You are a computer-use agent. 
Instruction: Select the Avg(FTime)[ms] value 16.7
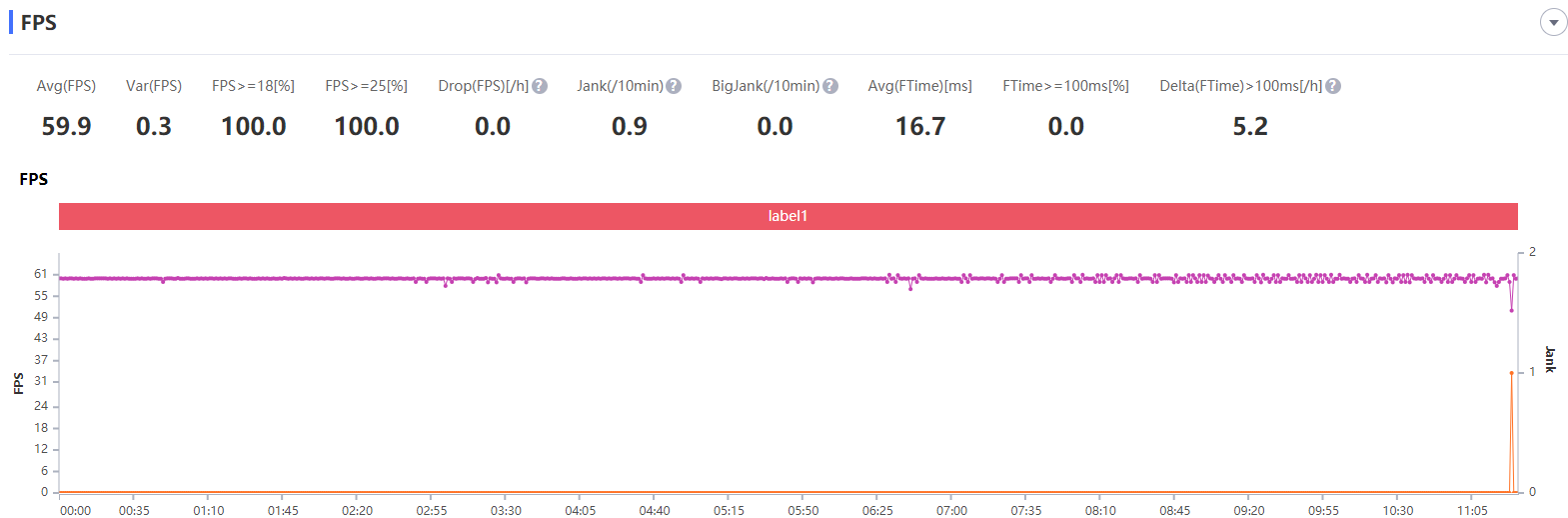click(919, 127)
